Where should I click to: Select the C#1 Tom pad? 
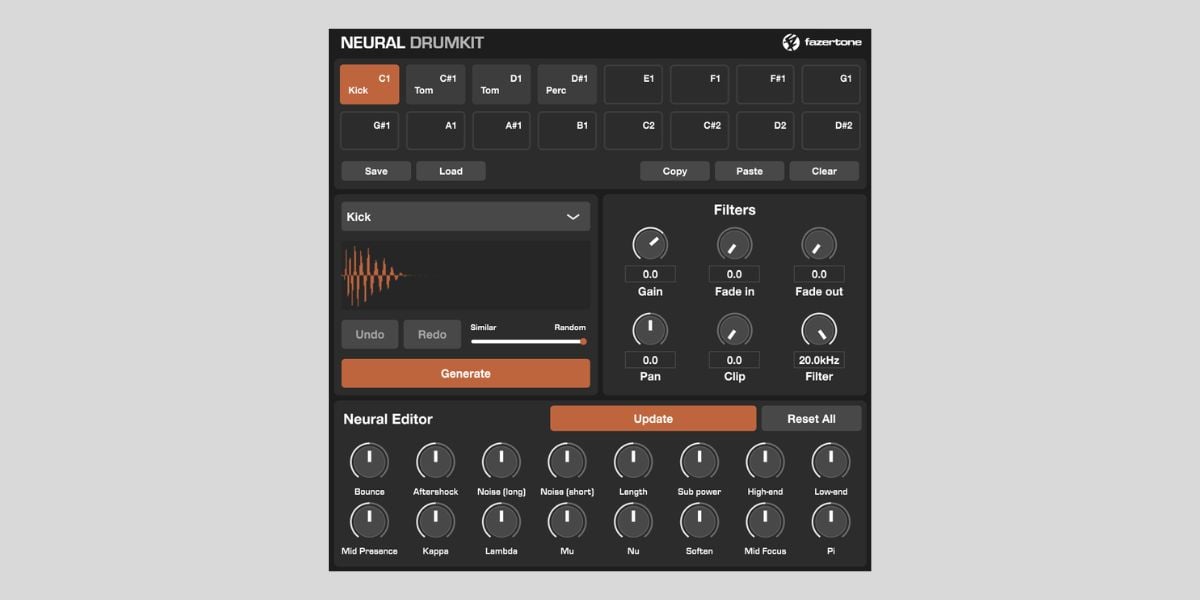436,85
